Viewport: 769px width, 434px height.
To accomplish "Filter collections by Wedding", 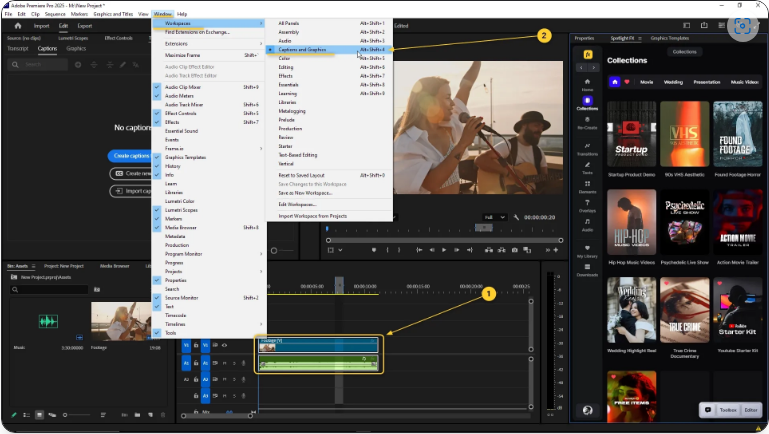I will coord(673,82).
